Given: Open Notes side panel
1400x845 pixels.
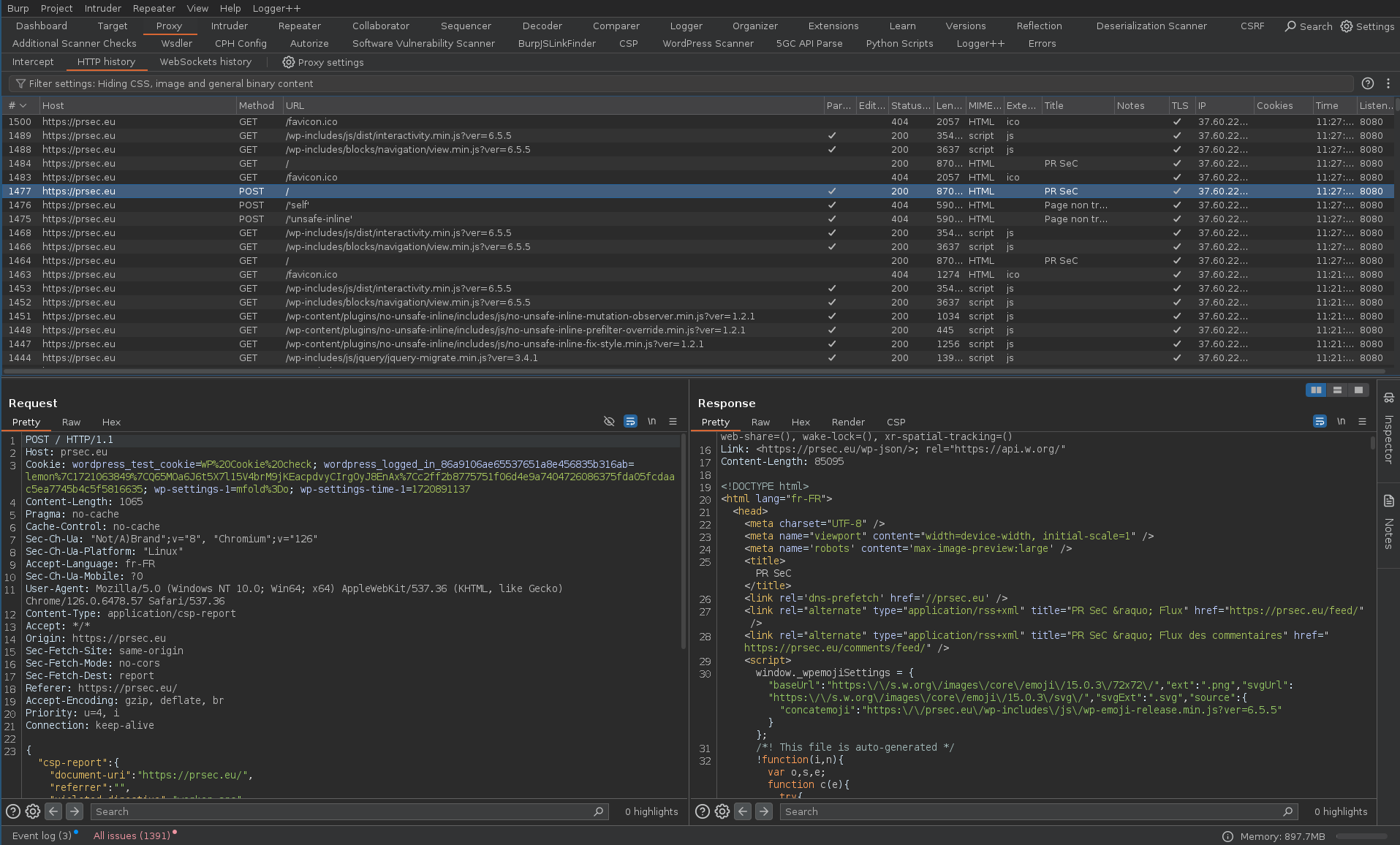Looking at the screenshot, I should 1388,523.
